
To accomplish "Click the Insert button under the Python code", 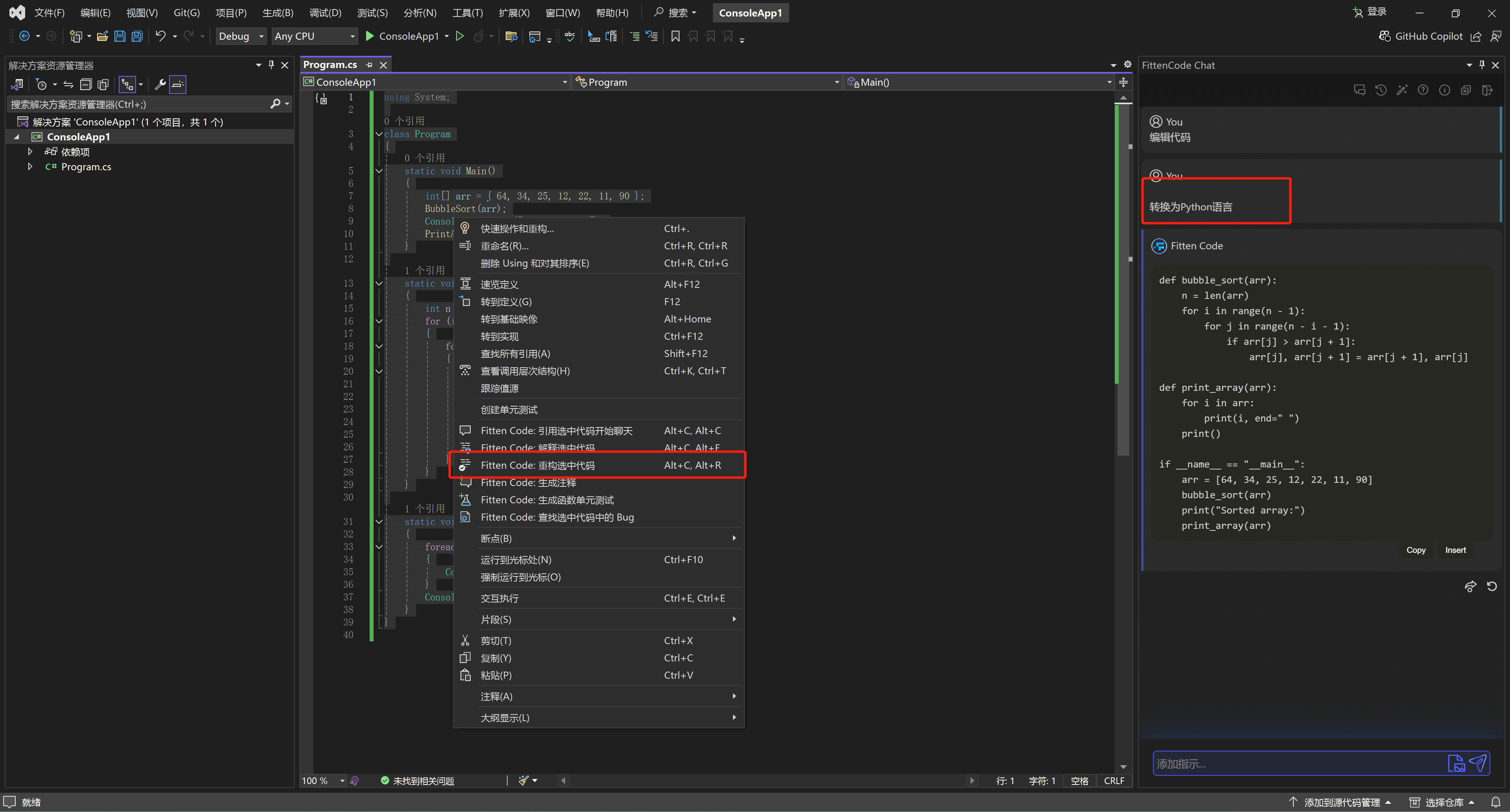I will (x=1455, y=550).
